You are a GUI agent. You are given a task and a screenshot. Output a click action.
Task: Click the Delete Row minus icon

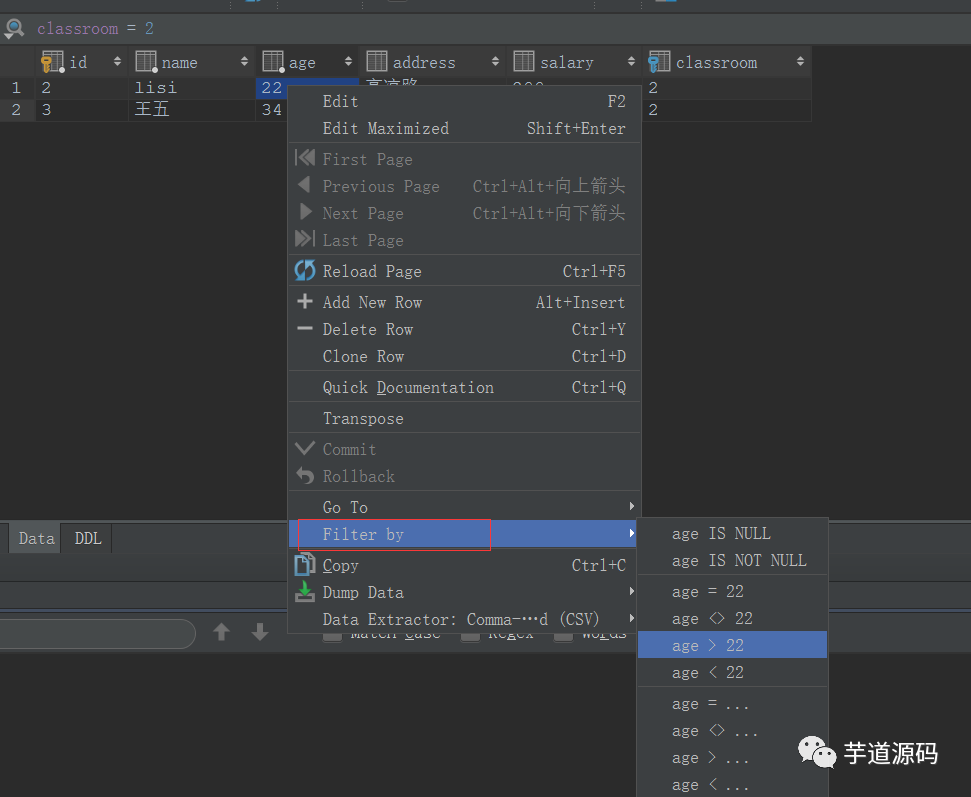305,329
